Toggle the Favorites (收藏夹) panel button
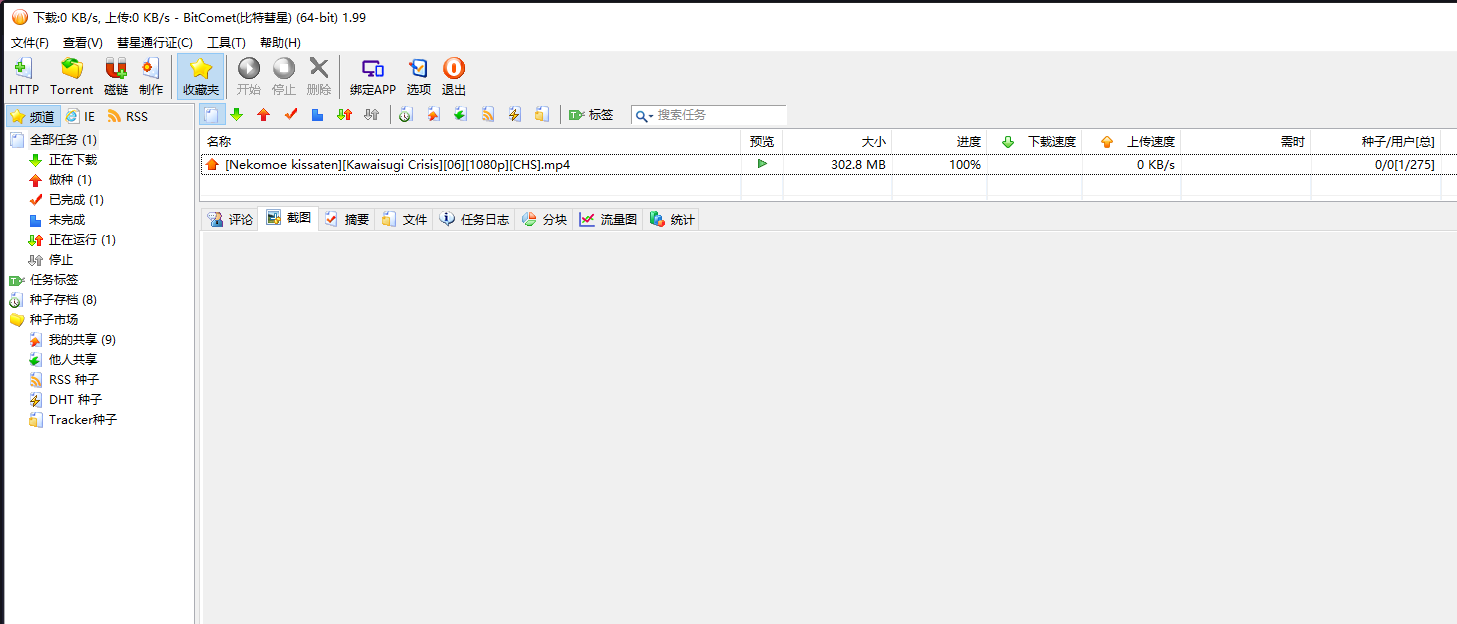The height and width of the screenshot is (624, 1457). (200, 76)
